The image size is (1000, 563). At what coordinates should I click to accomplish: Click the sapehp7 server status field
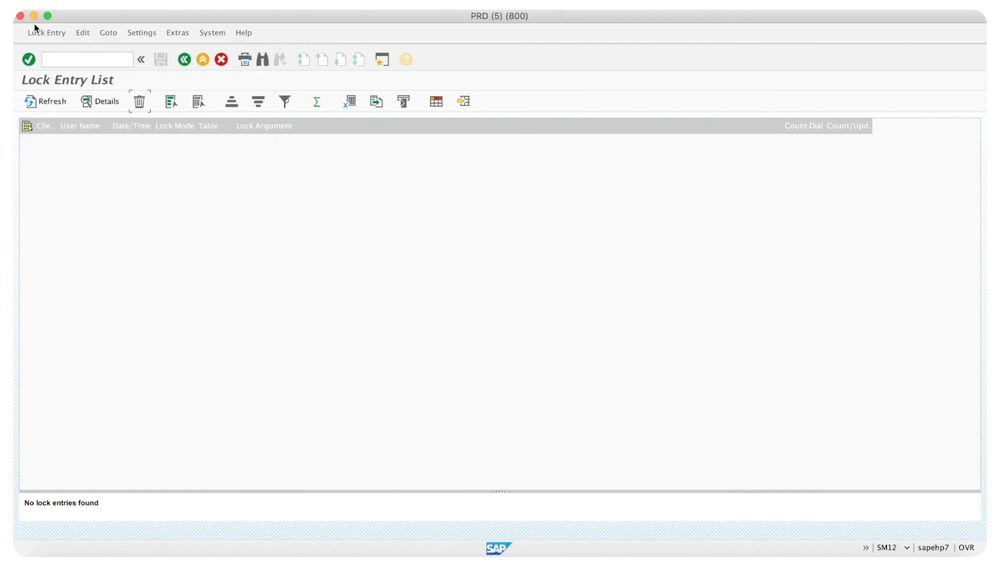click(934, 548)
